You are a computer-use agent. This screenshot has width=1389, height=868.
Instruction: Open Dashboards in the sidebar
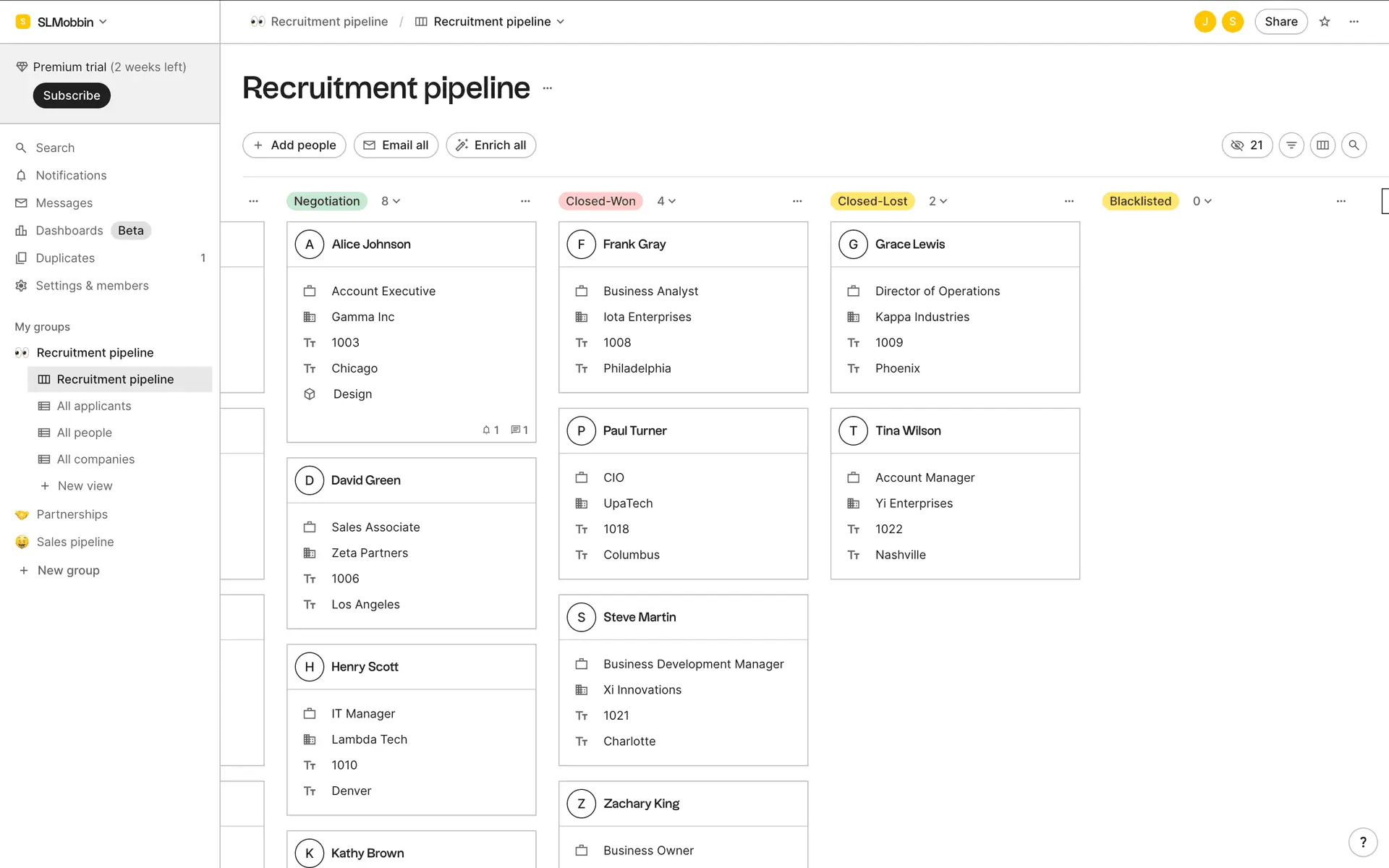69,230
